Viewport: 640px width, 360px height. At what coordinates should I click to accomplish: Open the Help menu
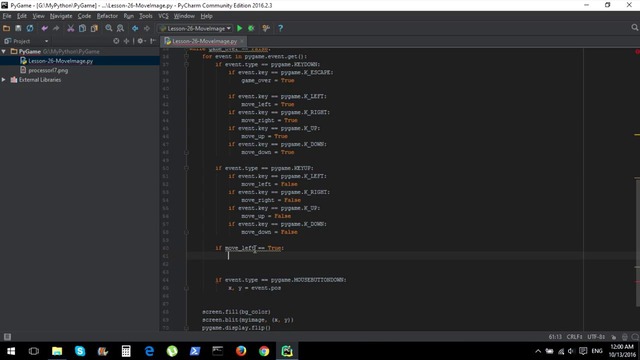pos(206,16)
